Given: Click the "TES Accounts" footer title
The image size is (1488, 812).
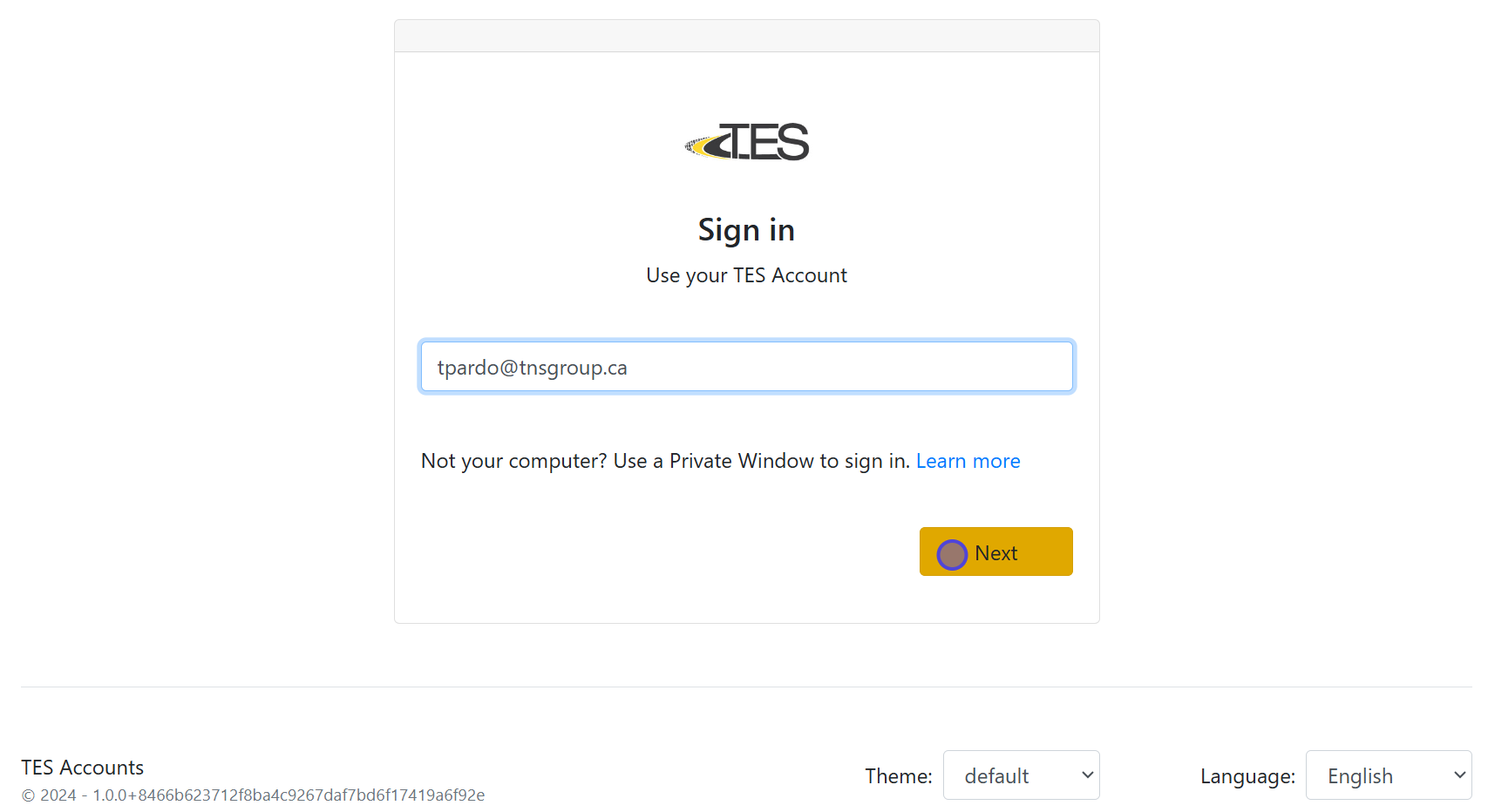Looking at the screenshot, I should point(82,768).
